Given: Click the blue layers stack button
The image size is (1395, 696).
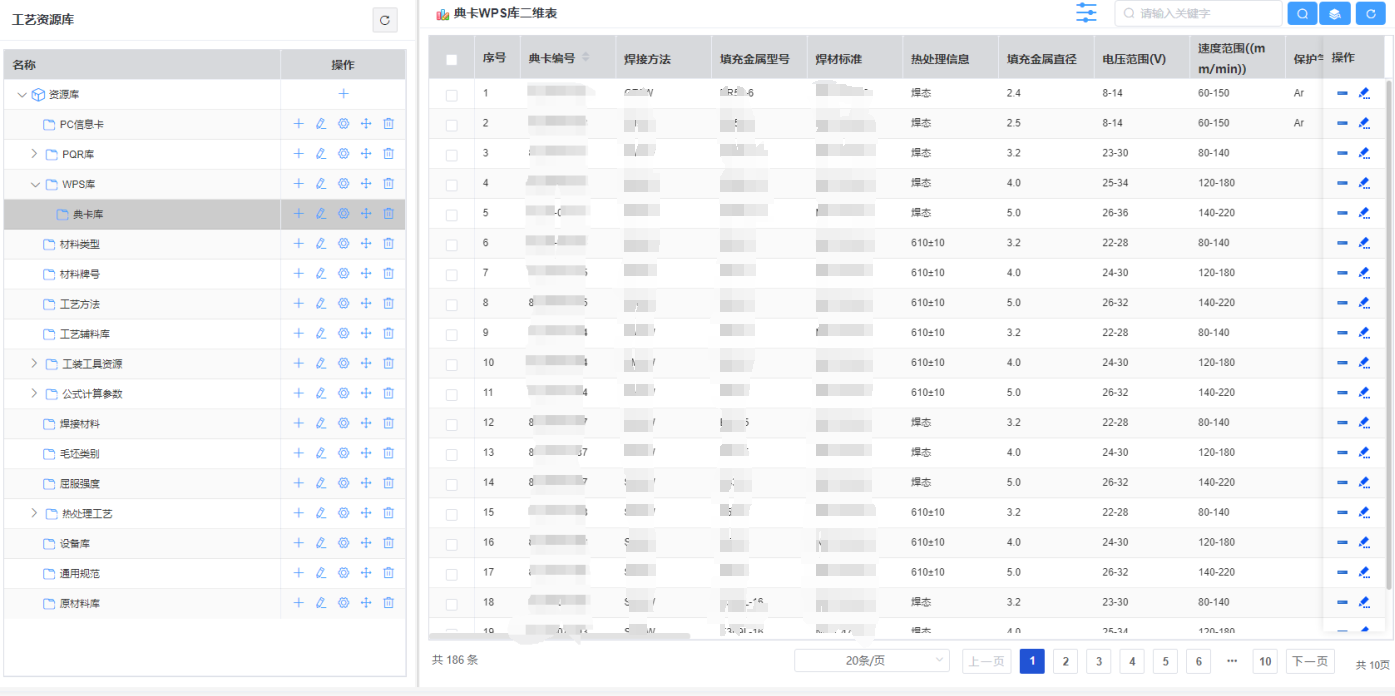Looking at the screenshot, I should tap(1335, 13).
